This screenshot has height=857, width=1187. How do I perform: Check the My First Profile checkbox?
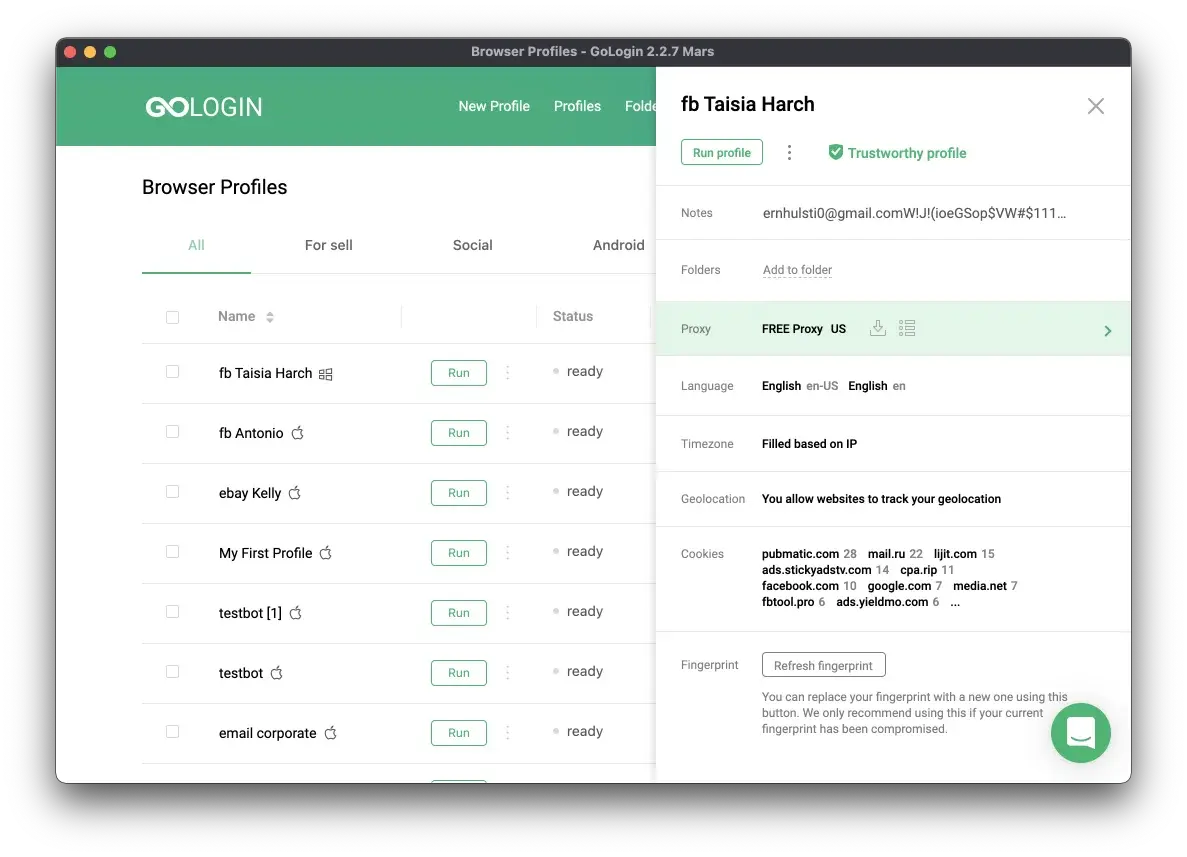tap(173, 552)
